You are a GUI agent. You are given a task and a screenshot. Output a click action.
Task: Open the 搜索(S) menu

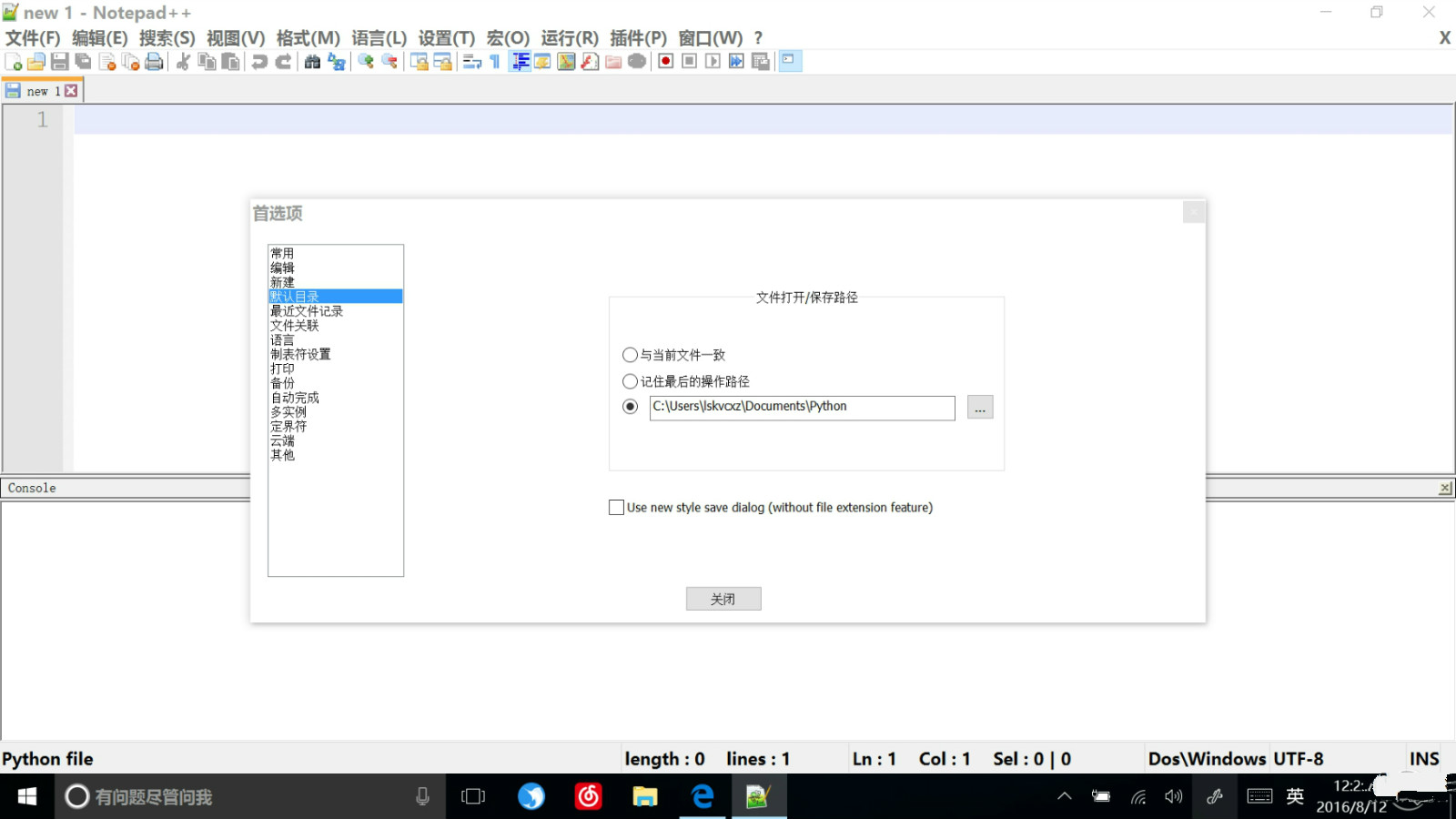coord(167,38)
